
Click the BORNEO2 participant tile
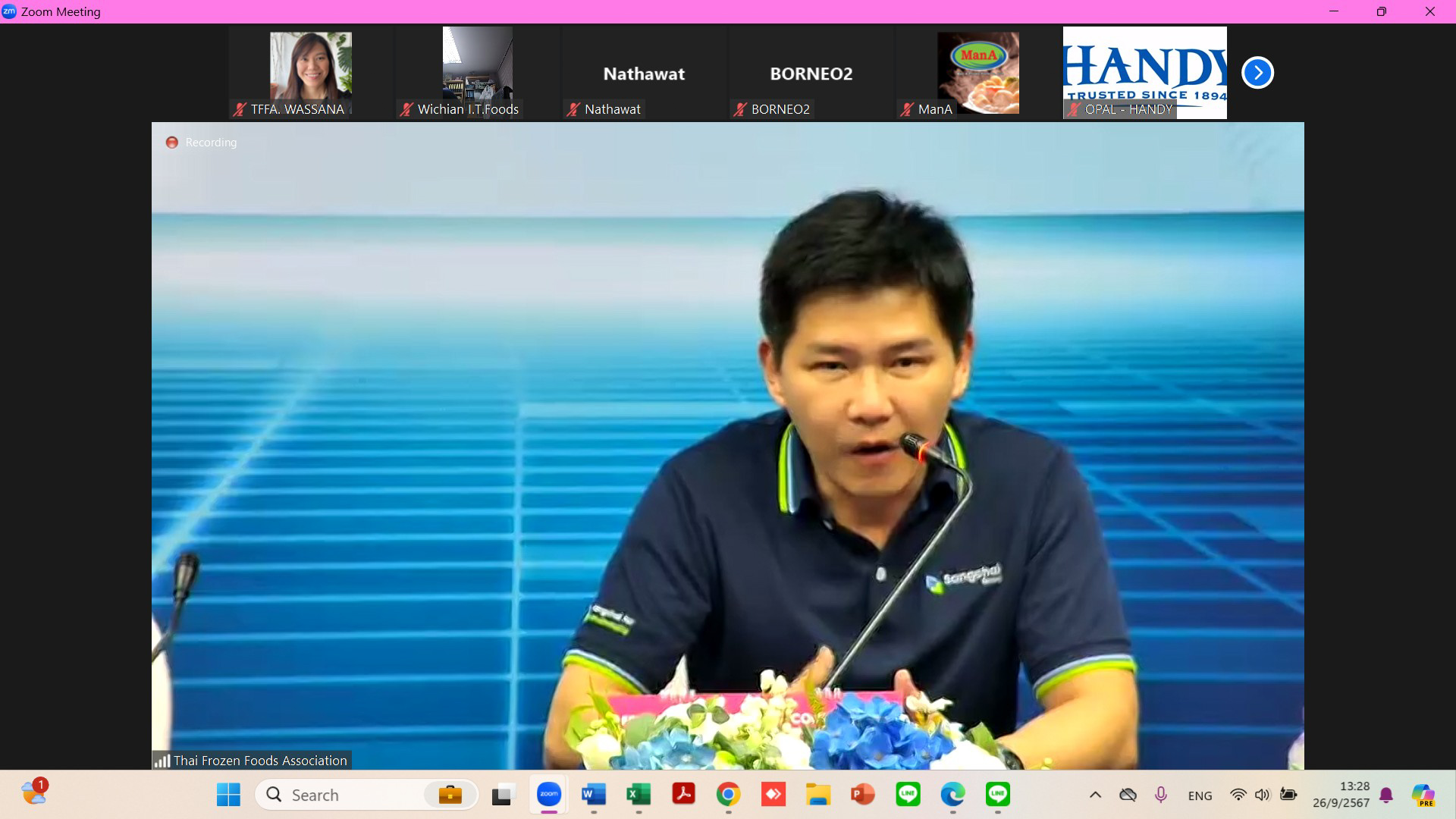click(811, 74)
